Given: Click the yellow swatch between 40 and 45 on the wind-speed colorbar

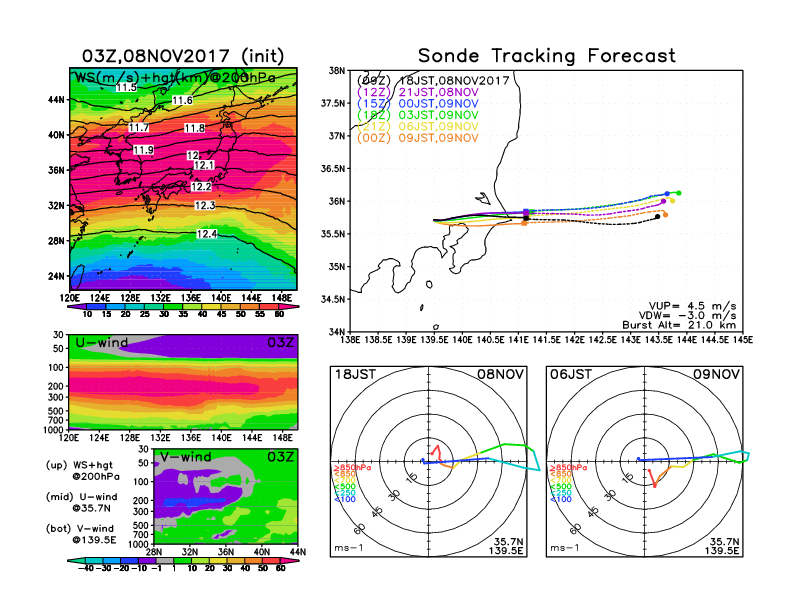Looking at the screenshot, I should [x=212, y=307].
